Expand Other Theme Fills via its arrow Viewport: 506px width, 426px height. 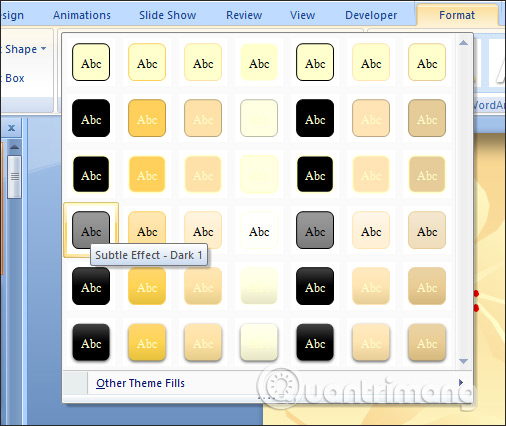tap(461, 382)
